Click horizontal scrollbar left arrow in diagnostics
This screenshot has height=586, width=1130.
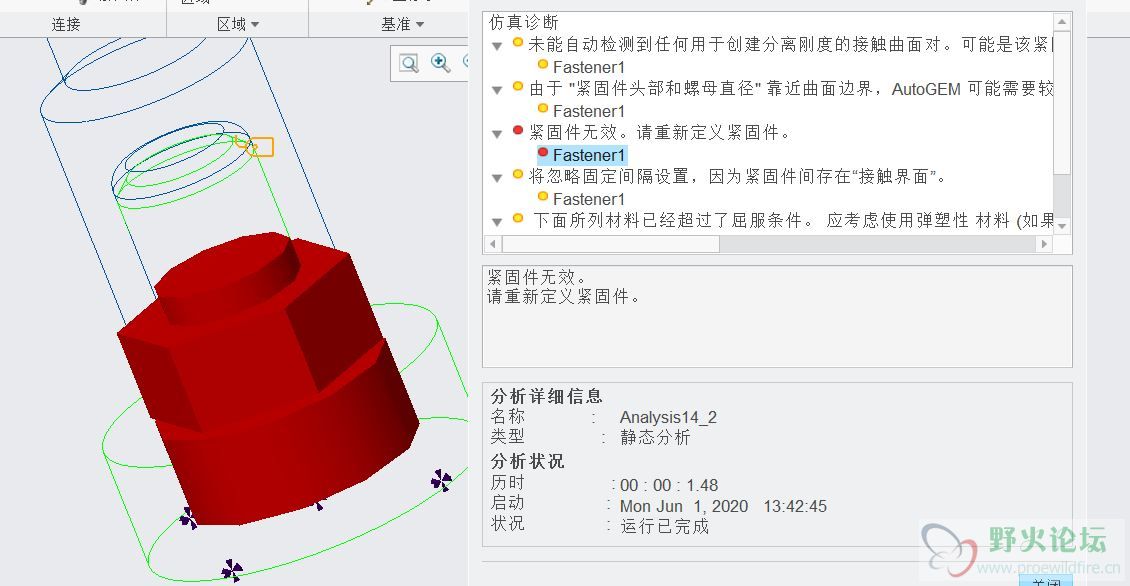[x=493, y=244]
